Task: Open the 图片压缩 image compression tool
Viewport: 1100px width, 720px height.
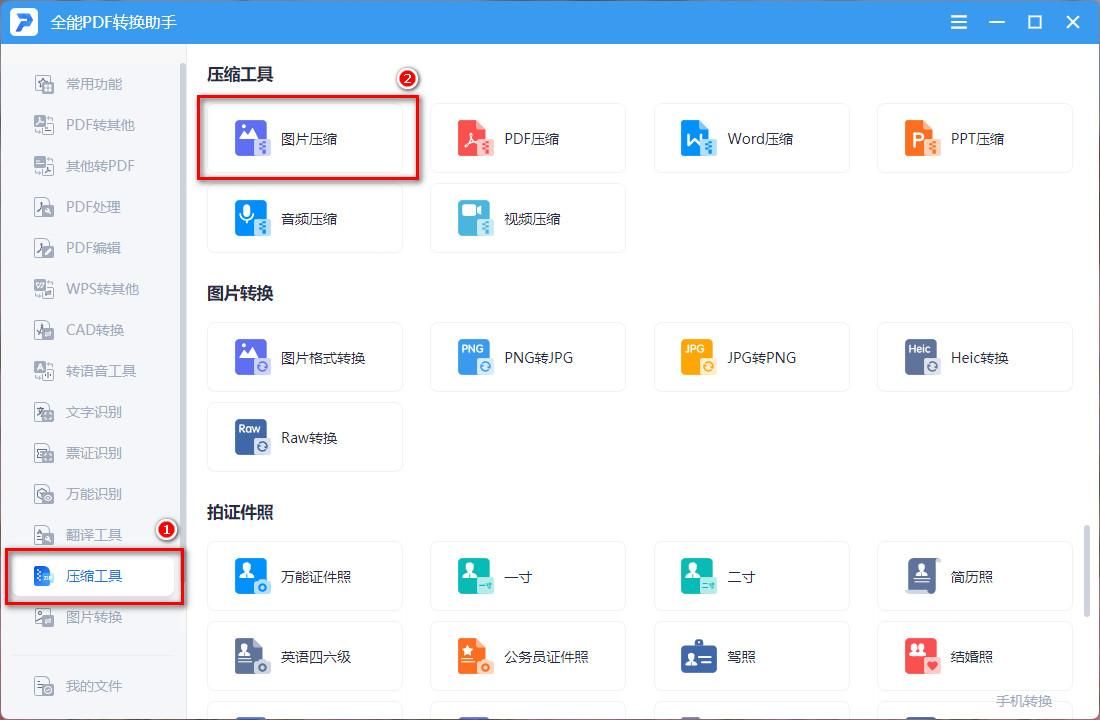Action: coord(304,138)
